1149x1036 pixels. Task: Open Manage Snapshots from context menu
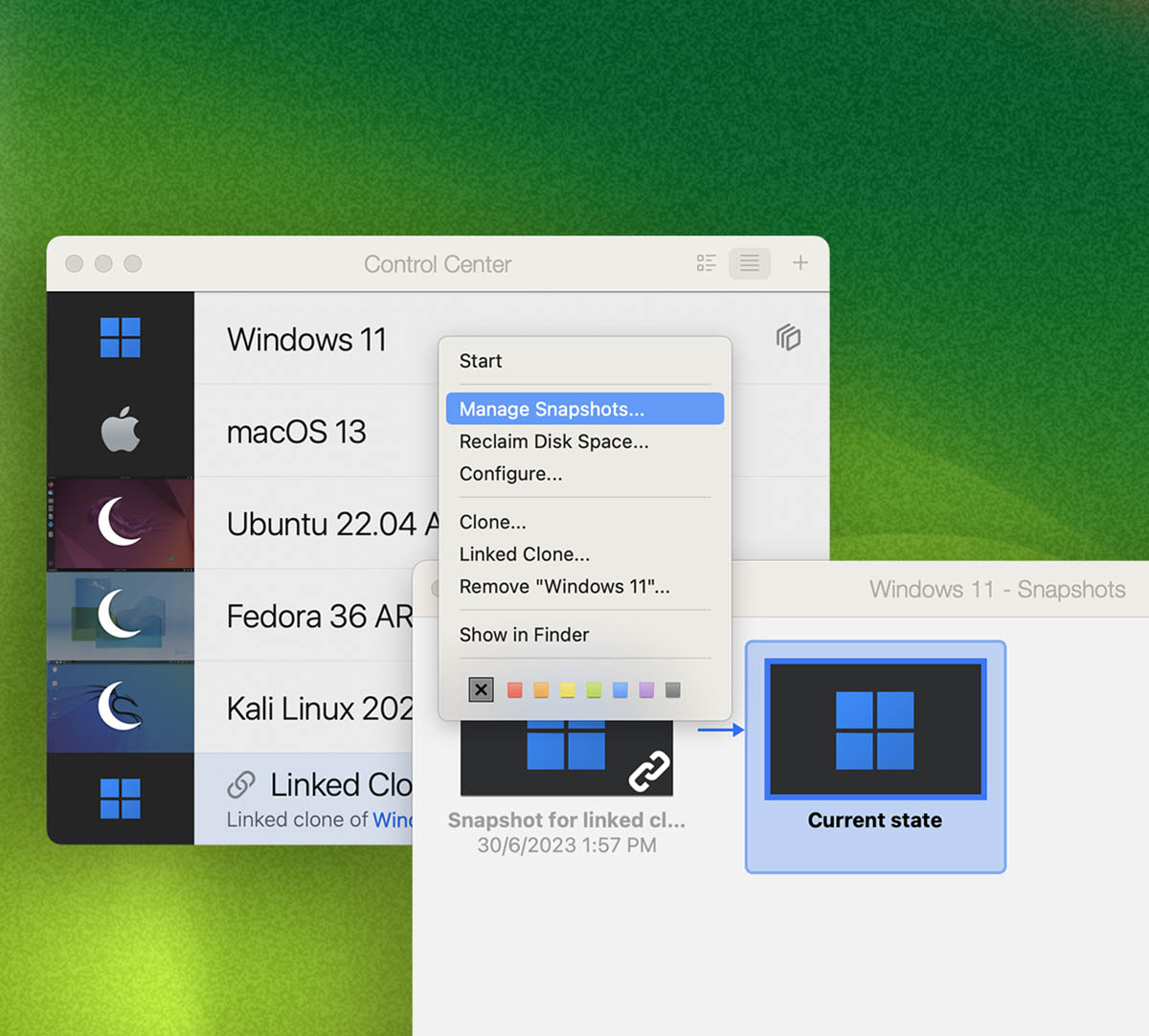tap(552, 409)
